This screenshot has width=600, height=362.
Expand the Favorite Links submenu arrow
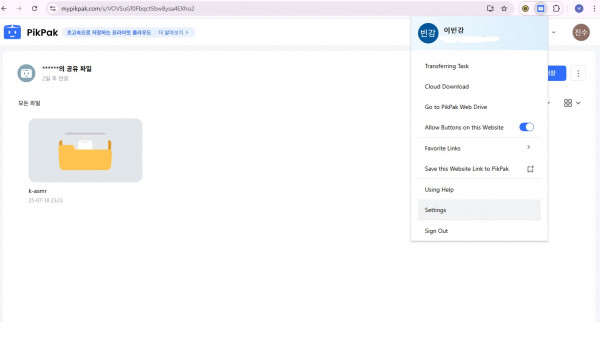coord(528,147)
